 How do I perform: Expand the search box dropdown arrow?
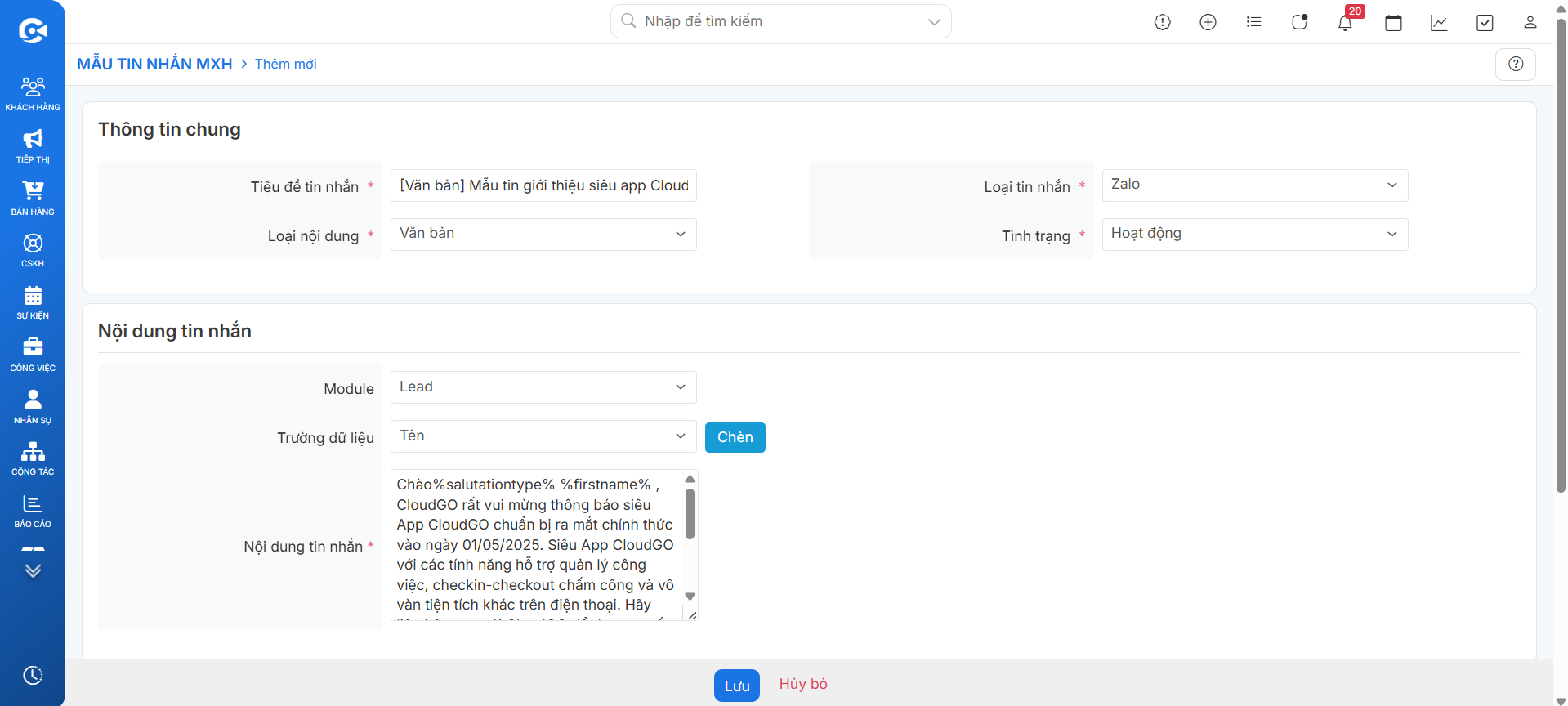[x=935, y=22]
